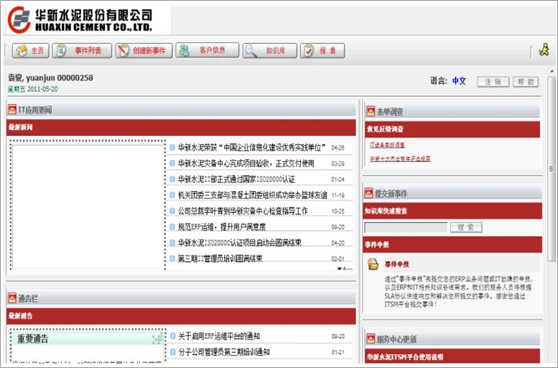
Task: Click the green date text 2011-05-20
Action: [x=43, y=89]
